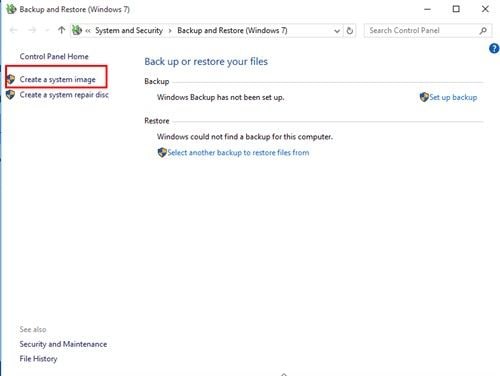Click 'Windows Backup has not been set up.' text
500x376 pixels.
220,97
